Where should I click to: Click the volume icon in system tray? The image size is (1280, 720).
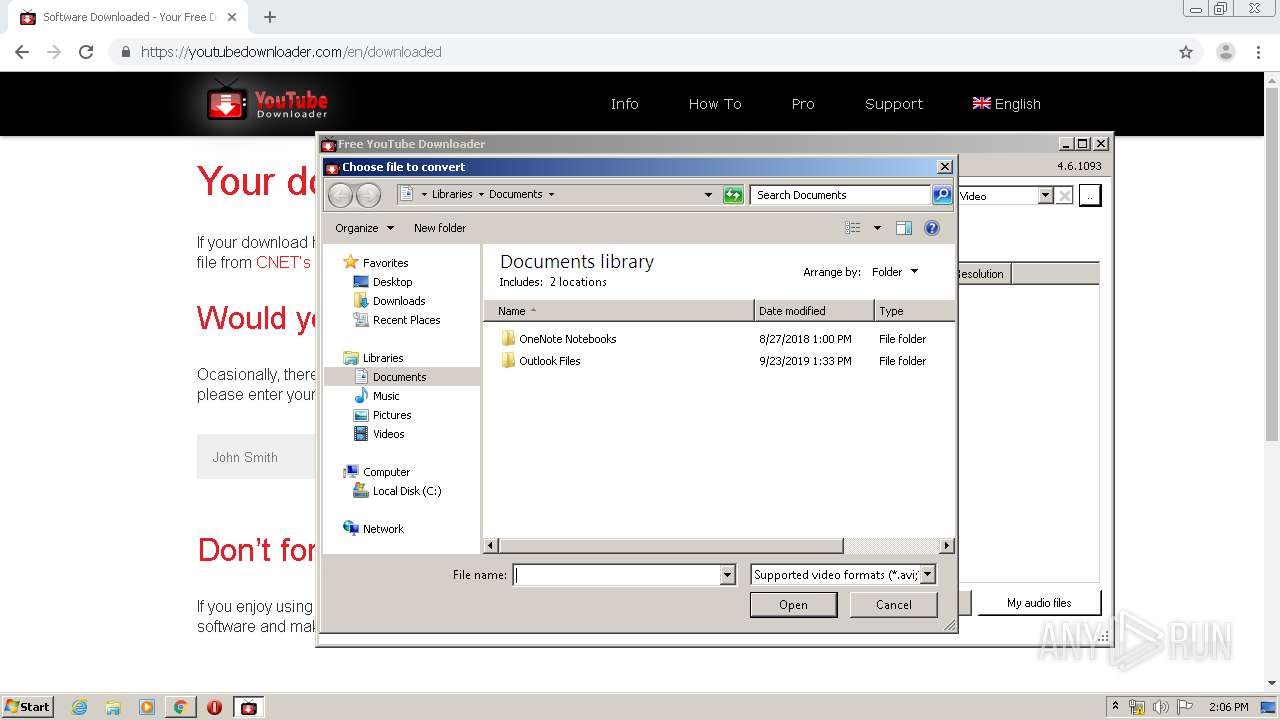pos(1161,707)
